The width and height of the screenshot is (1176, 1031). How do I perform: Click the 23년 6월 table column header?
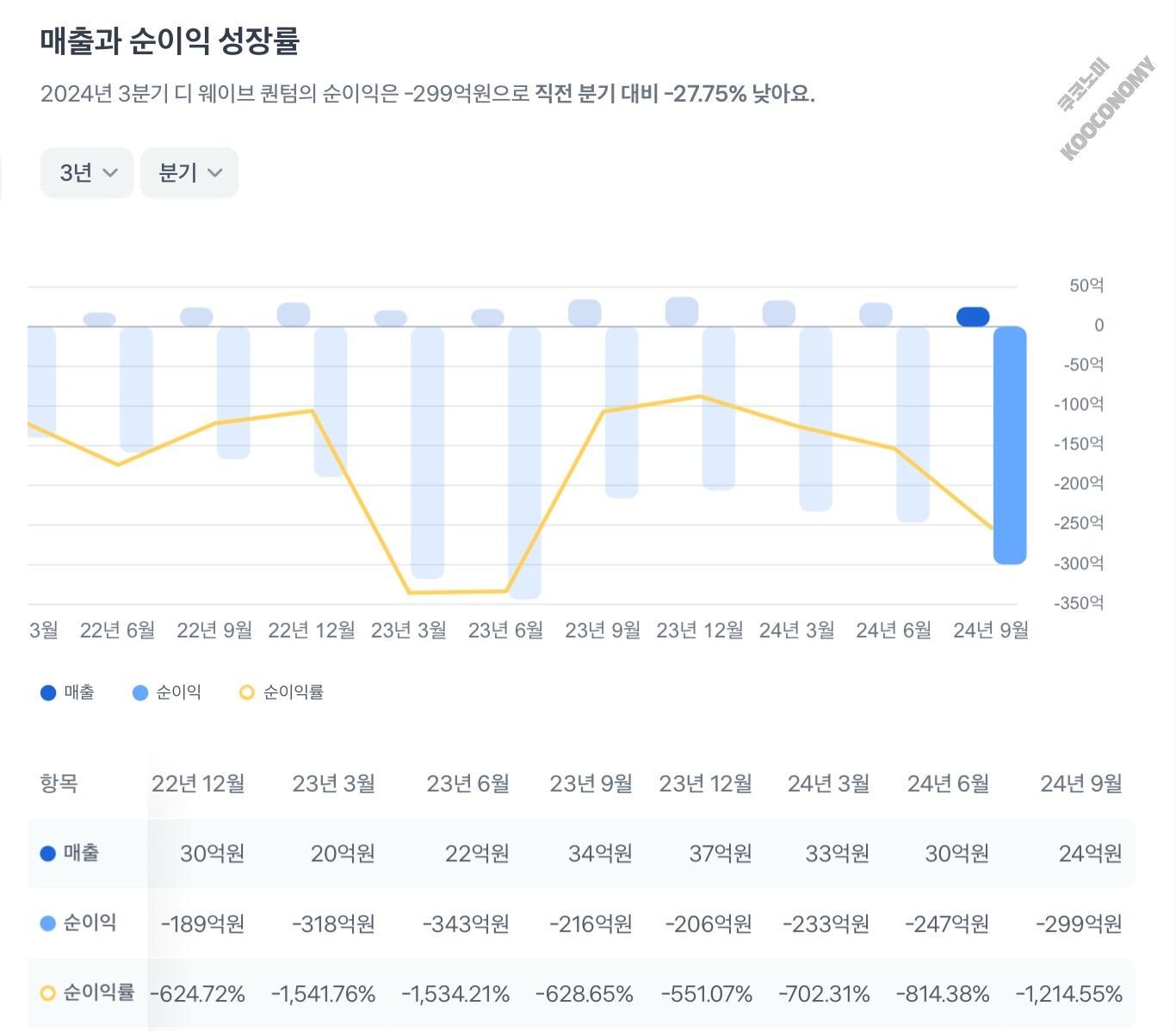(468, 784)
